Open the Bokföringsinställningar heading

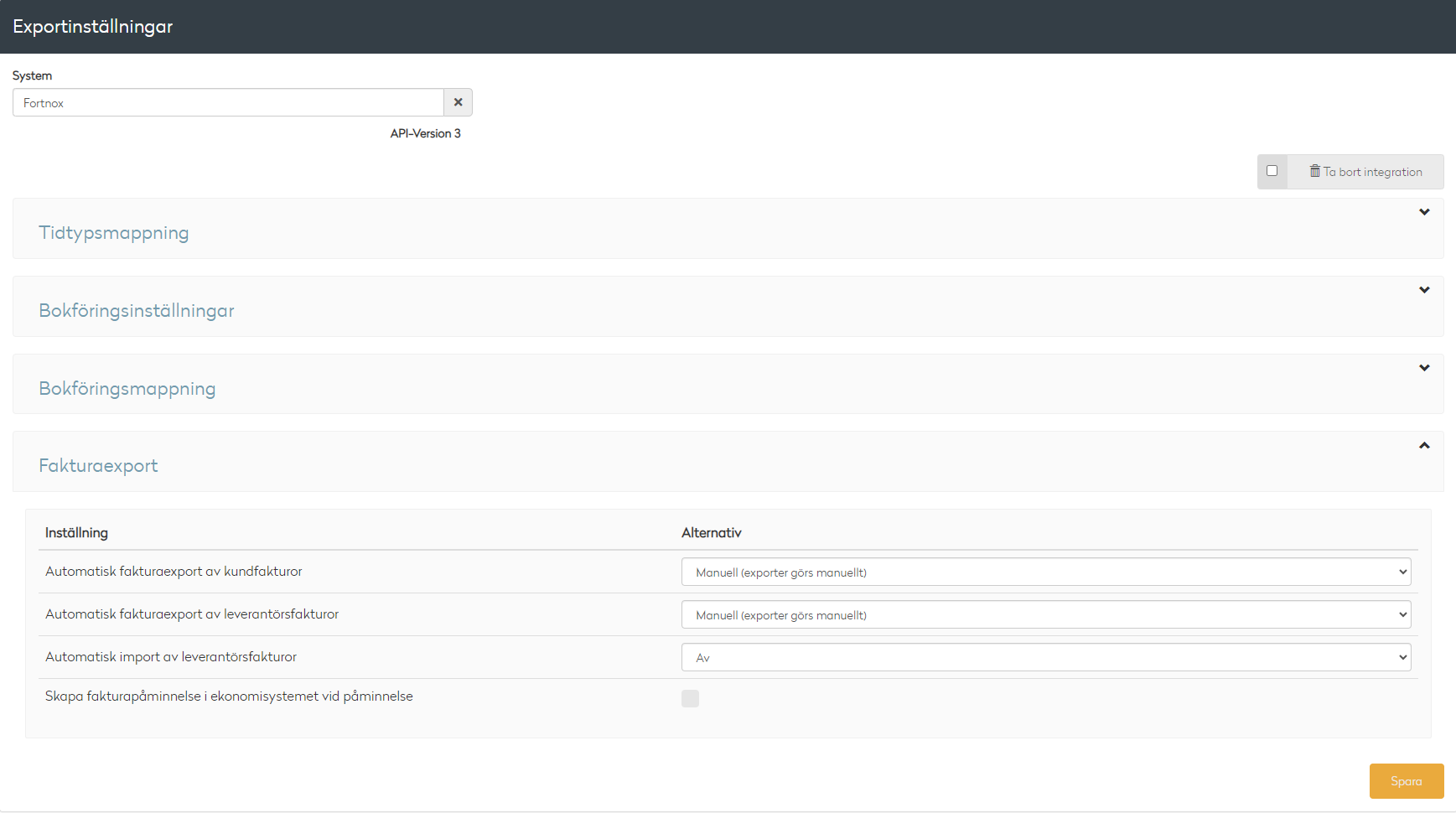[137, 310]
